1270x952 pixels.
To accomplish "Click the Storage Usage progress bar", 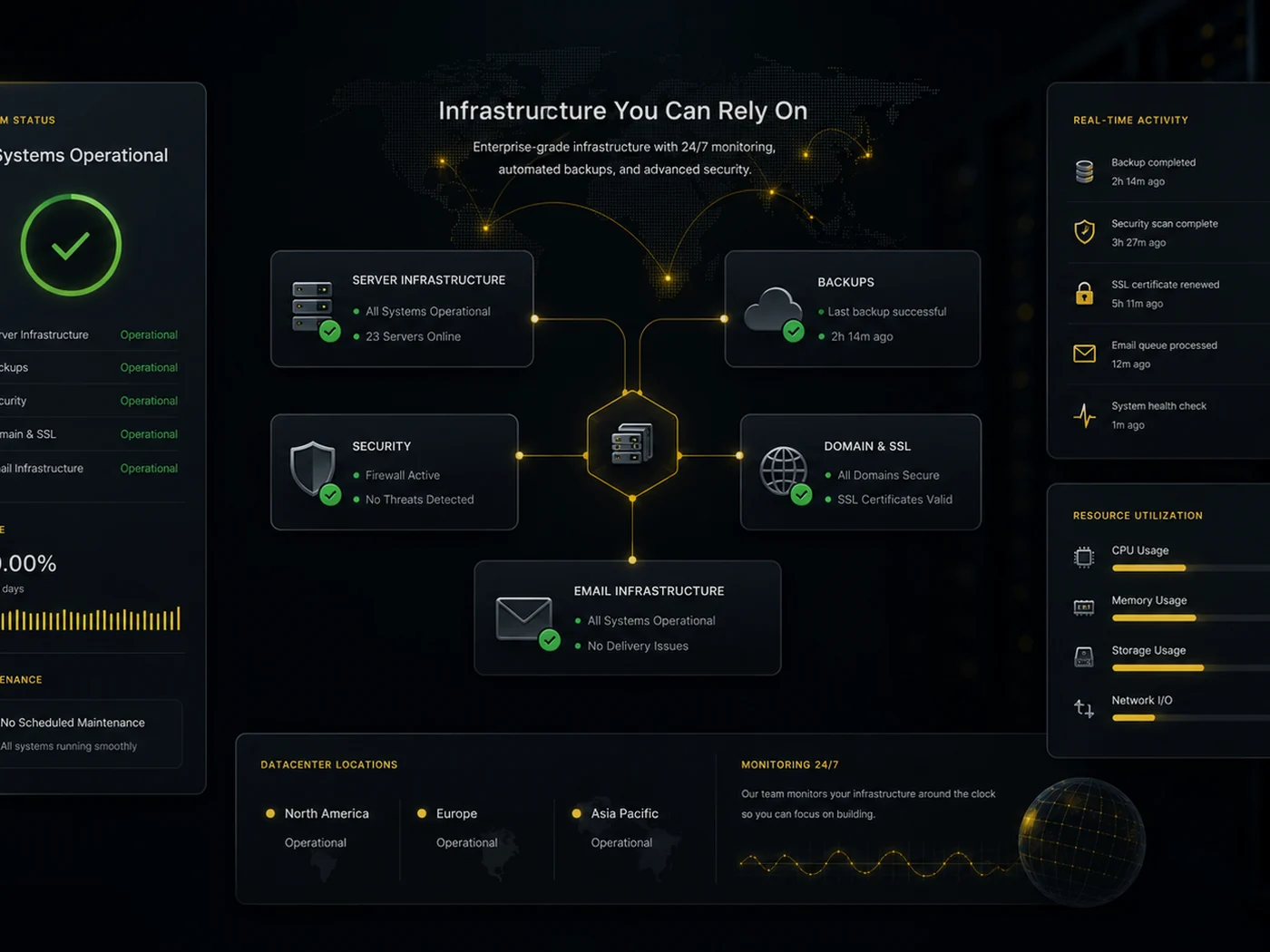I will (1191, 668).
